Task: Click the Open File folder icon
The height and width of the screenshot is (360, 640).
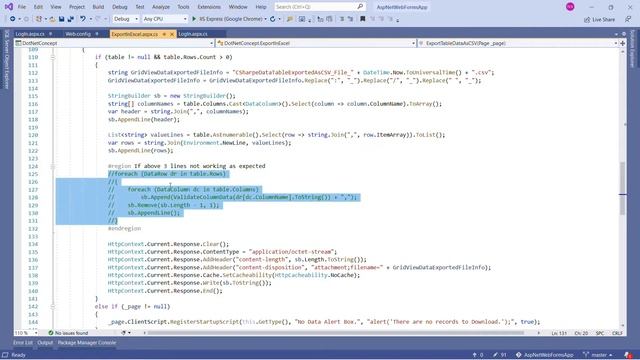Action: click(x=52, y=19)
